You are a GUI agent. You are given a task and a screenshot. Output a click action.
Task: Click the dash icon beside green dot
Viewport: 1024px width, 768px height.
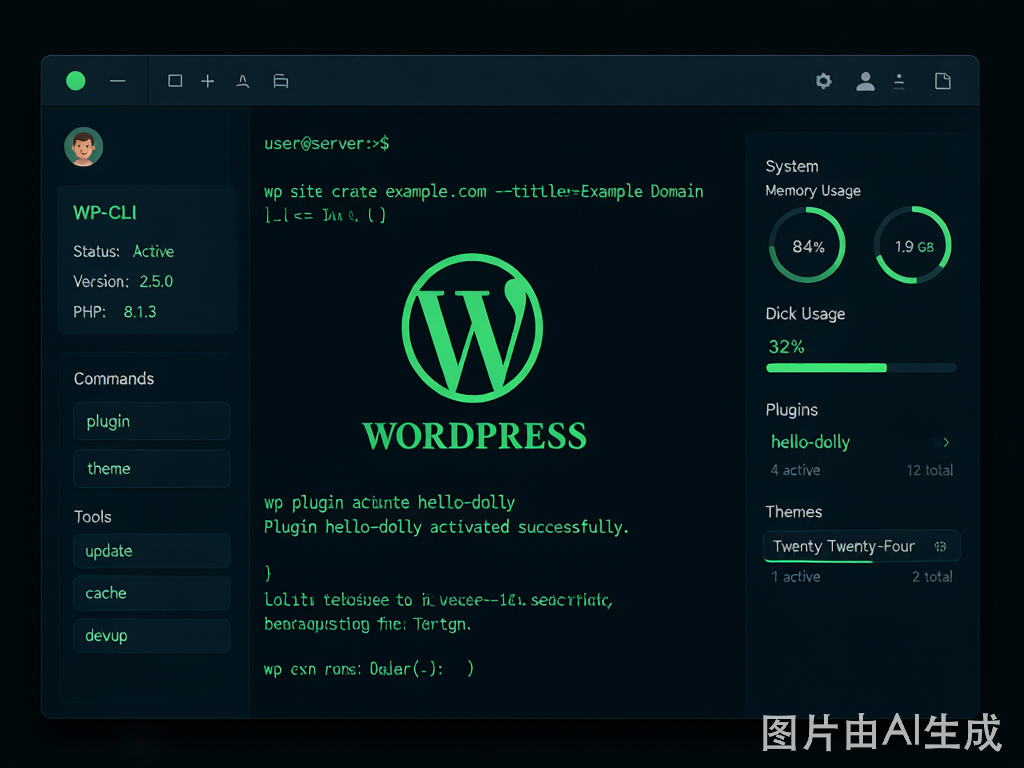coord(118,81)
